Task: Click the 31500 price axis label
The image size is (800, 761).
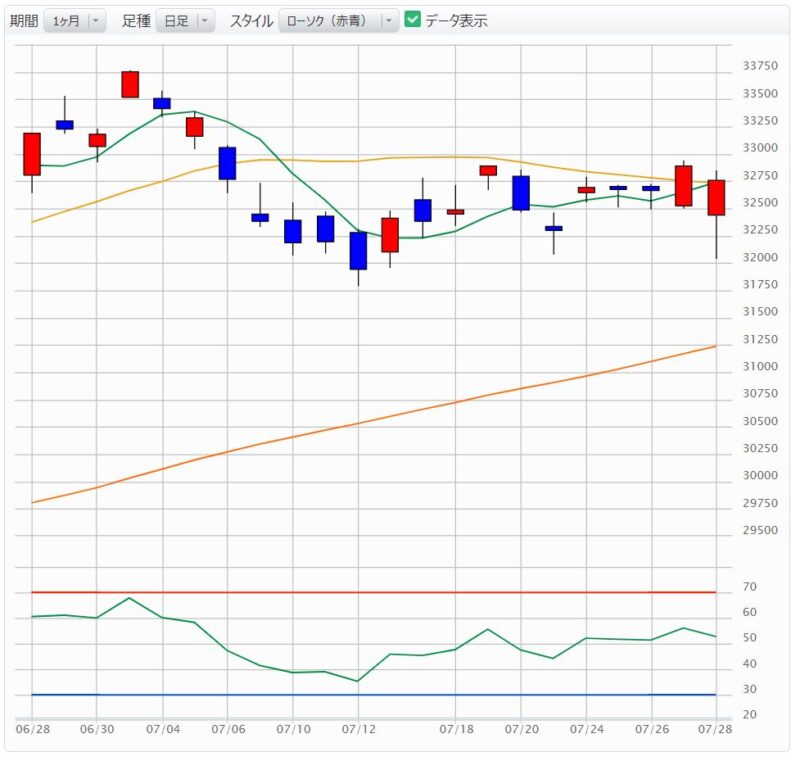Action: (760, 312)
